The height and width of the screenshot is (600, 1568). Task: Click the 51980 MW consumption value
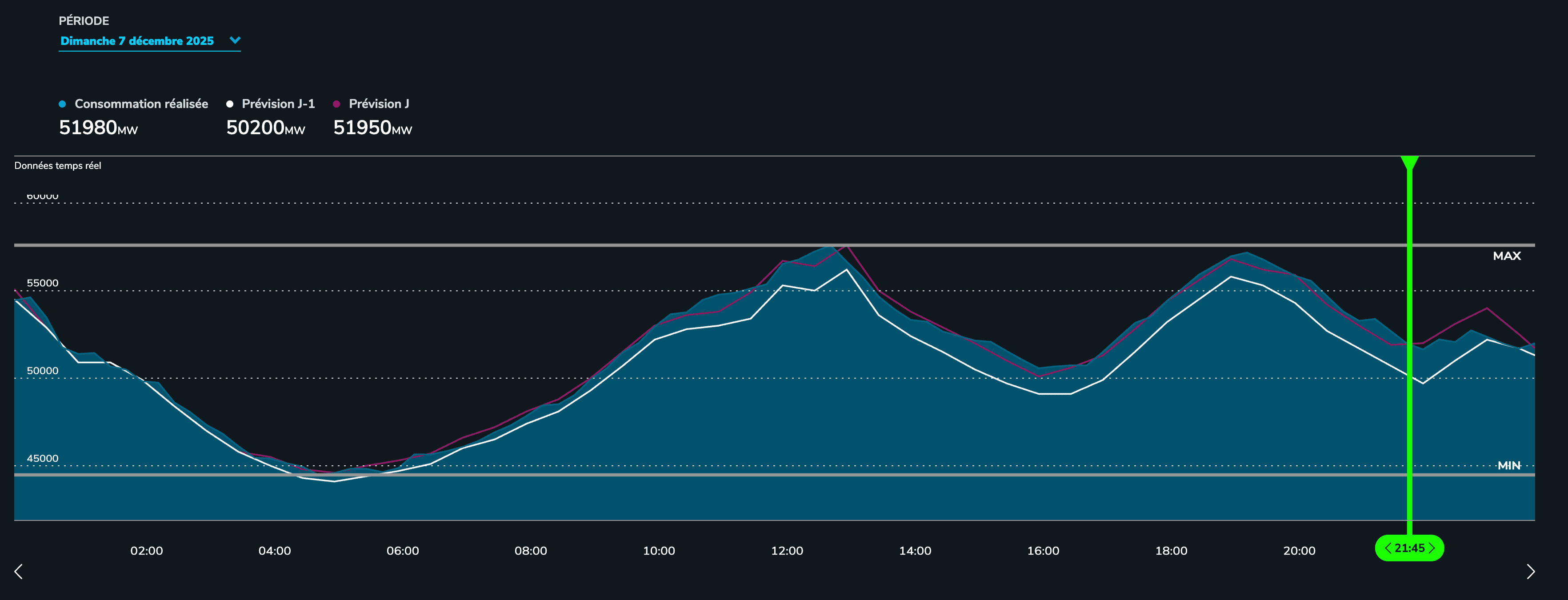98,128
